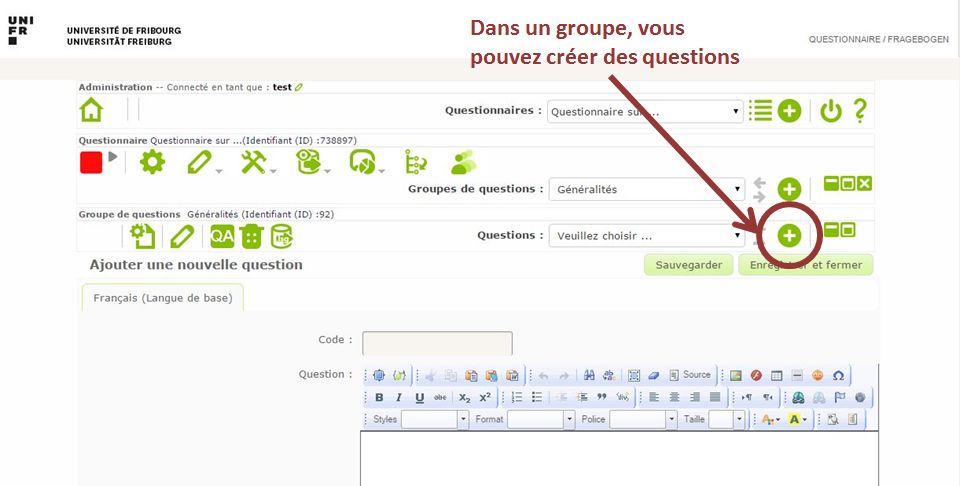Open the Questionnaires dropdown

click(x=645, y=111)
